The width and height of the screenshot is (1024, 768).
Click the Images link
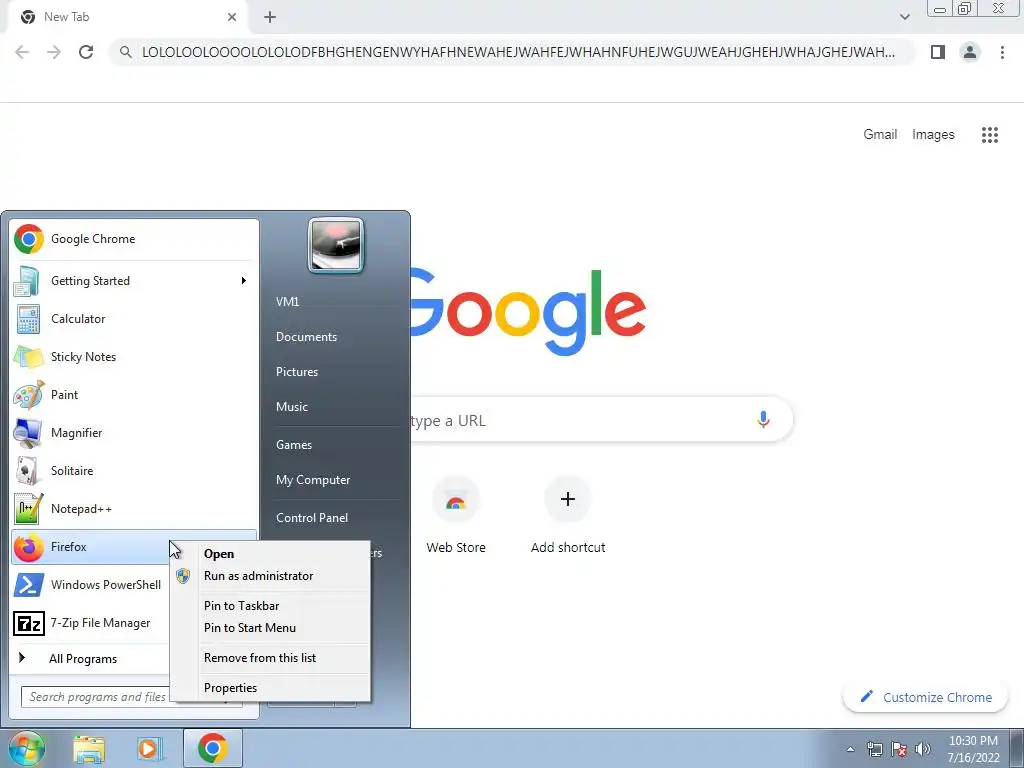[x=933, y=135]
